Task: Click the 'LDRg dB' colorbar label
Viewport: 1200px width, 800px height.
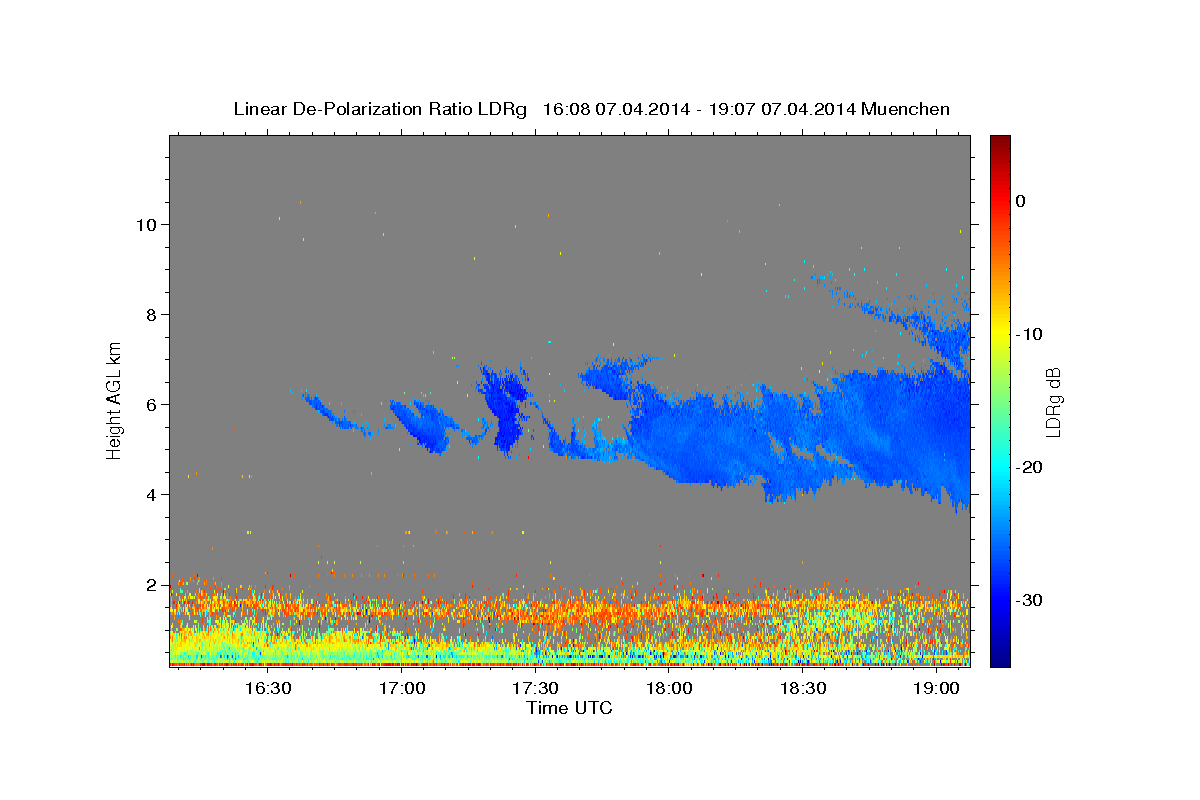Action: point(1052,402)
